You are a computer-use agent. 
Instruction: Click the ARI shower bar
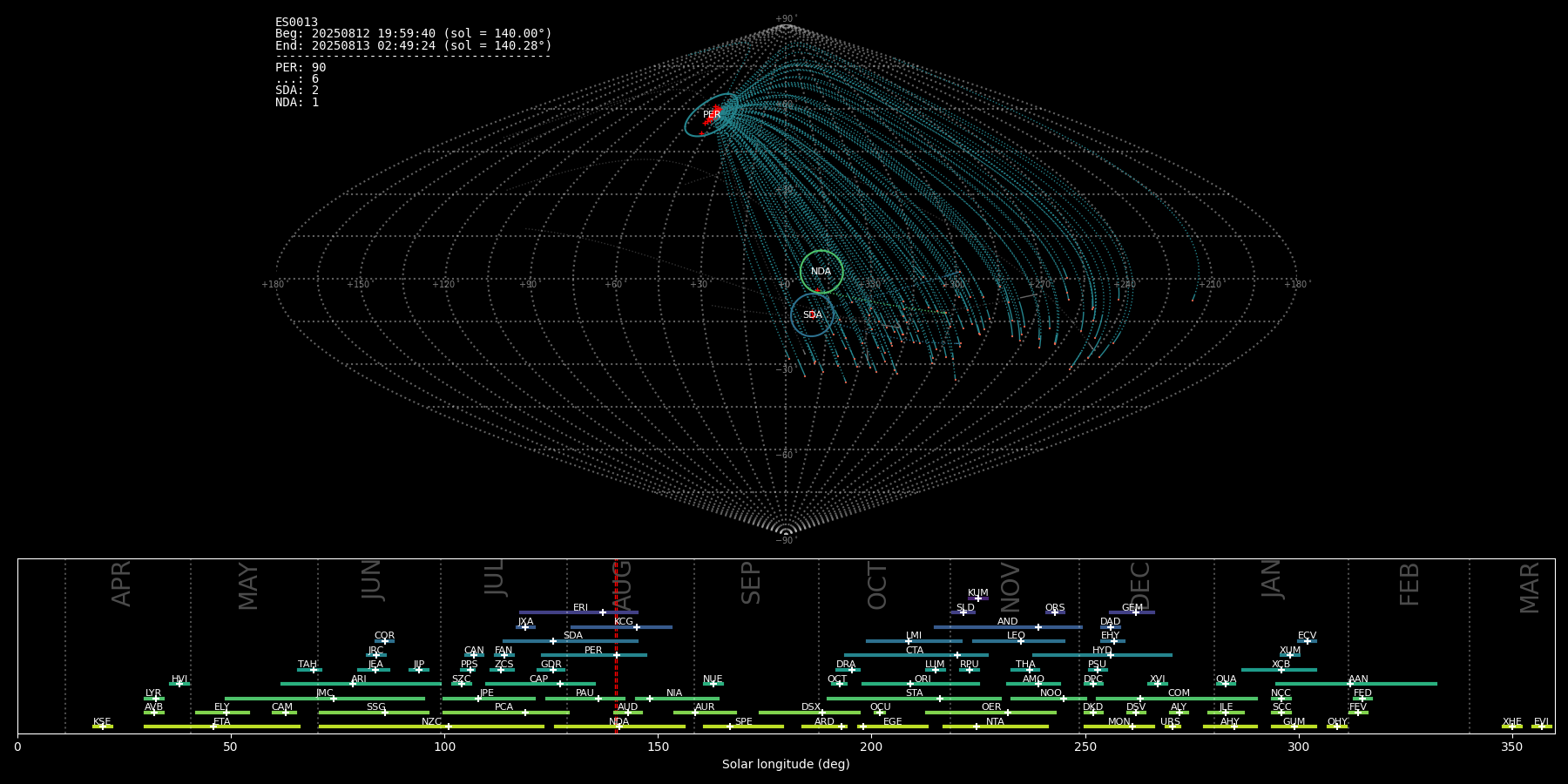pyautogui.click(x=361, y=684)
